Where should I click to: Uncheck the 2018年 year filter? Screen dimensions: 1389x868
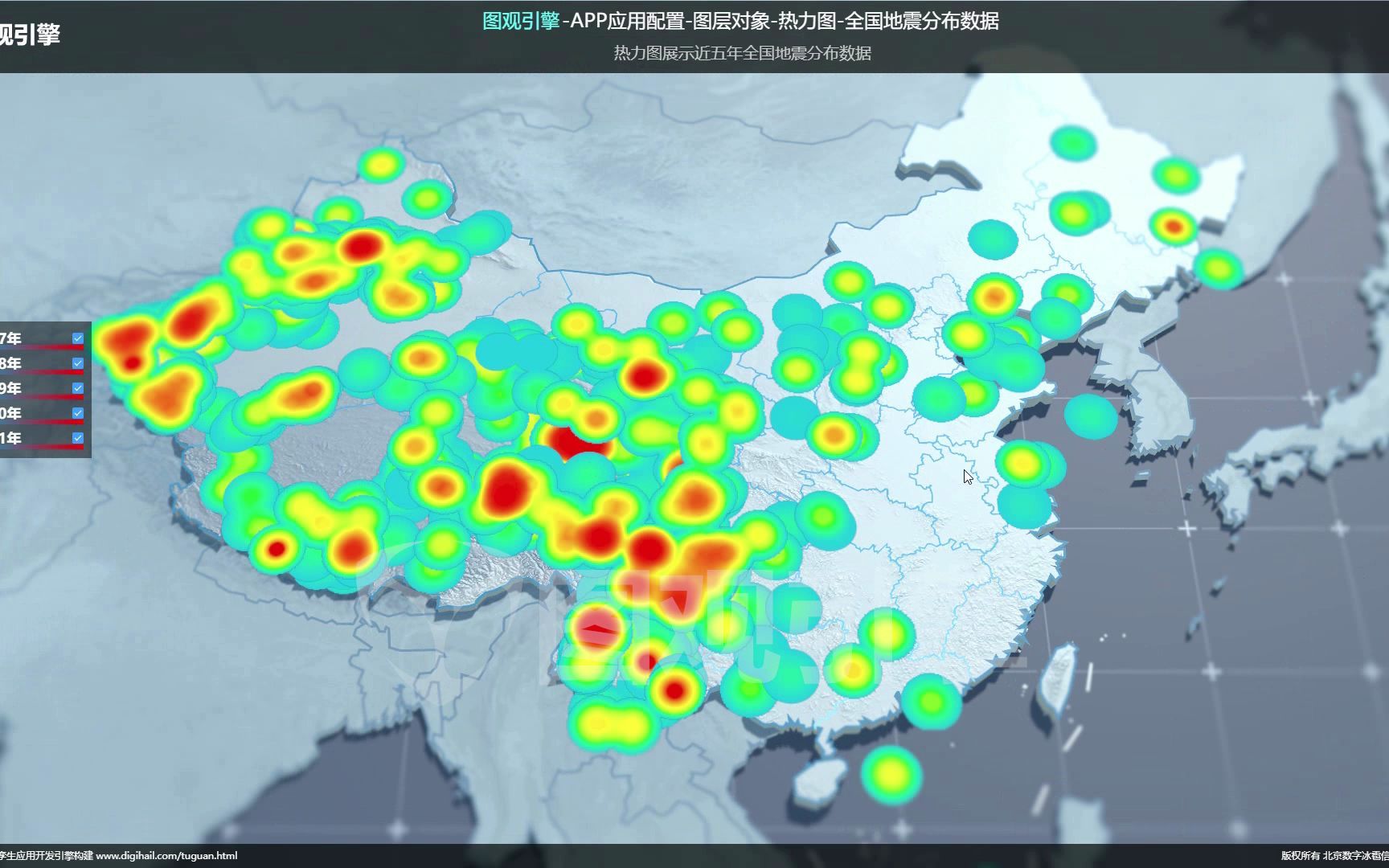coord(78,363)
